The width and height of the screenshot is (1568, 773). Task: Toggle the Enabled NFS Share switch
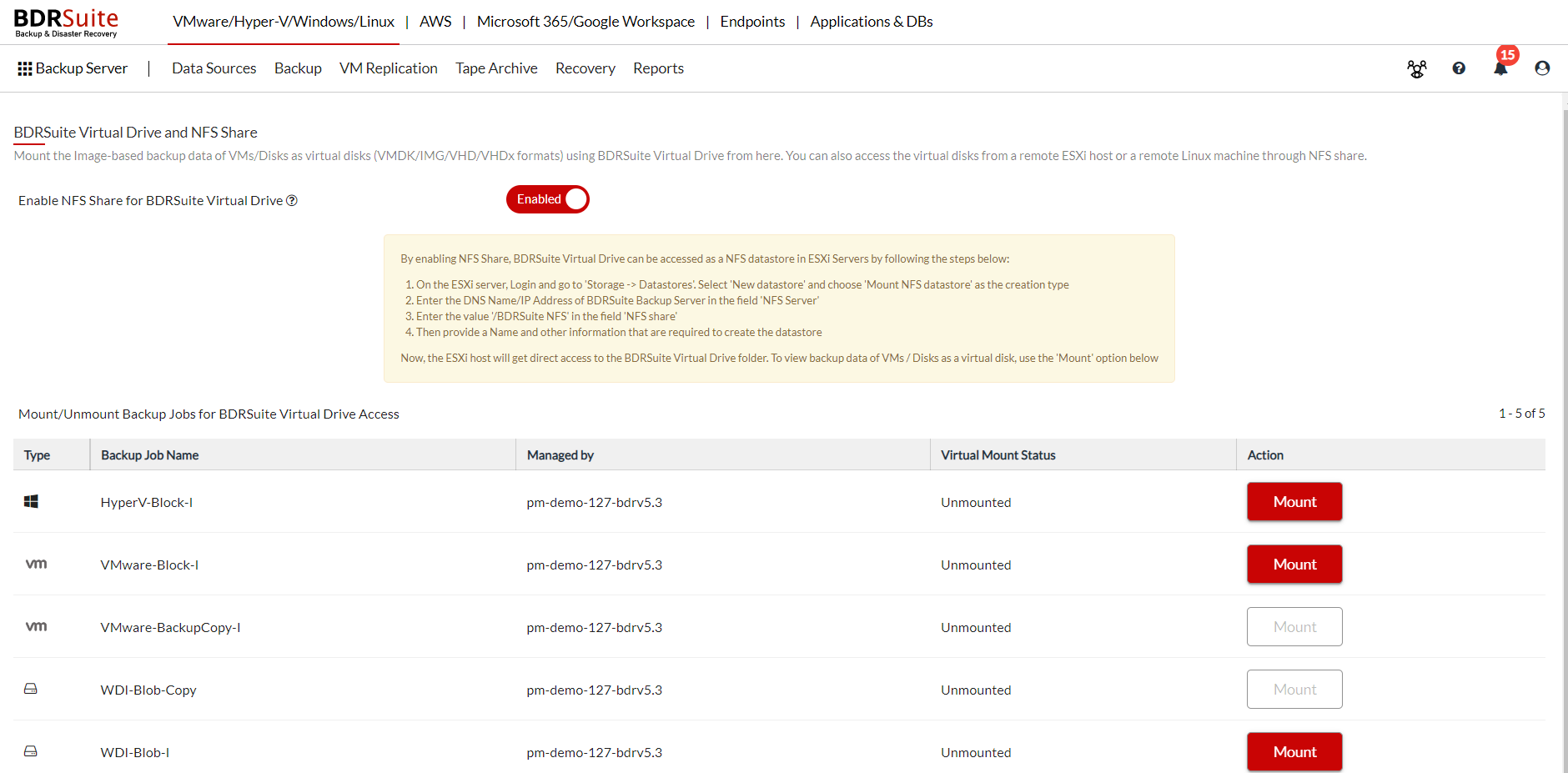[548, 199]
